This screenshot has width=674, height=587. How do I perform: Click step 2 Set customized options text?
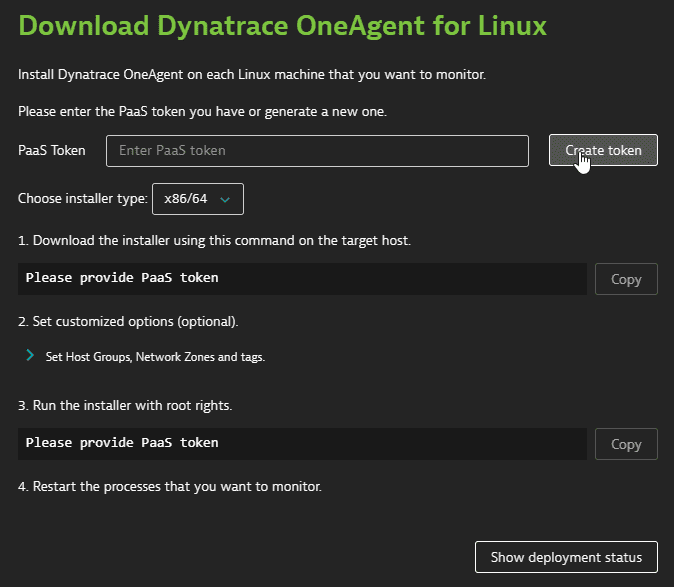click(128, 321)
